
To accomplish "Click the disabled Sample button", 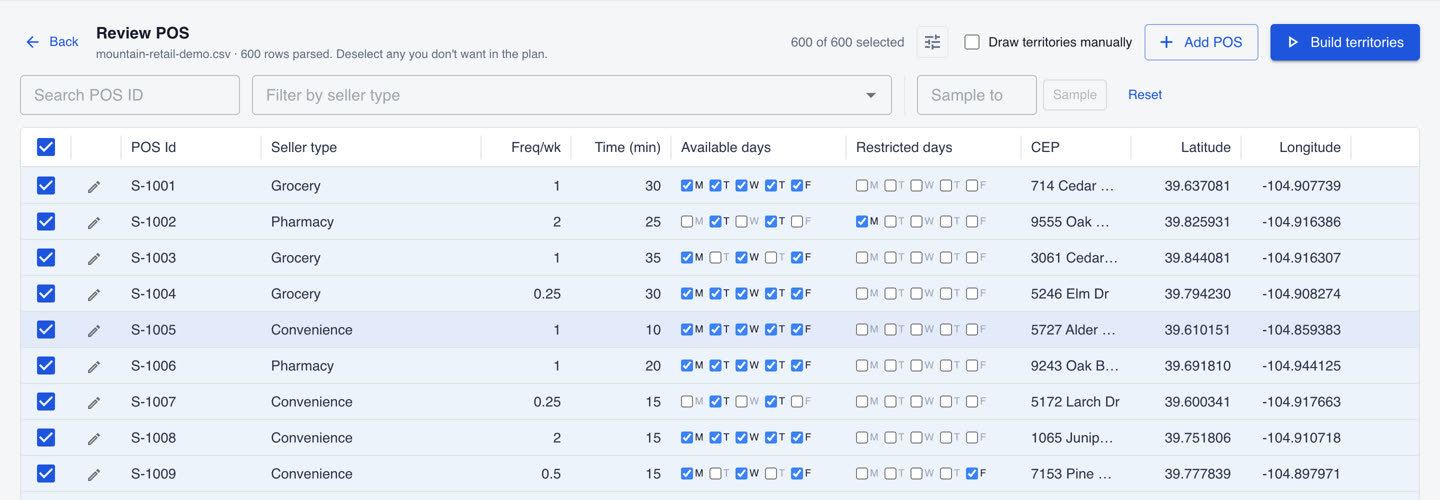I will [1075, 95].
